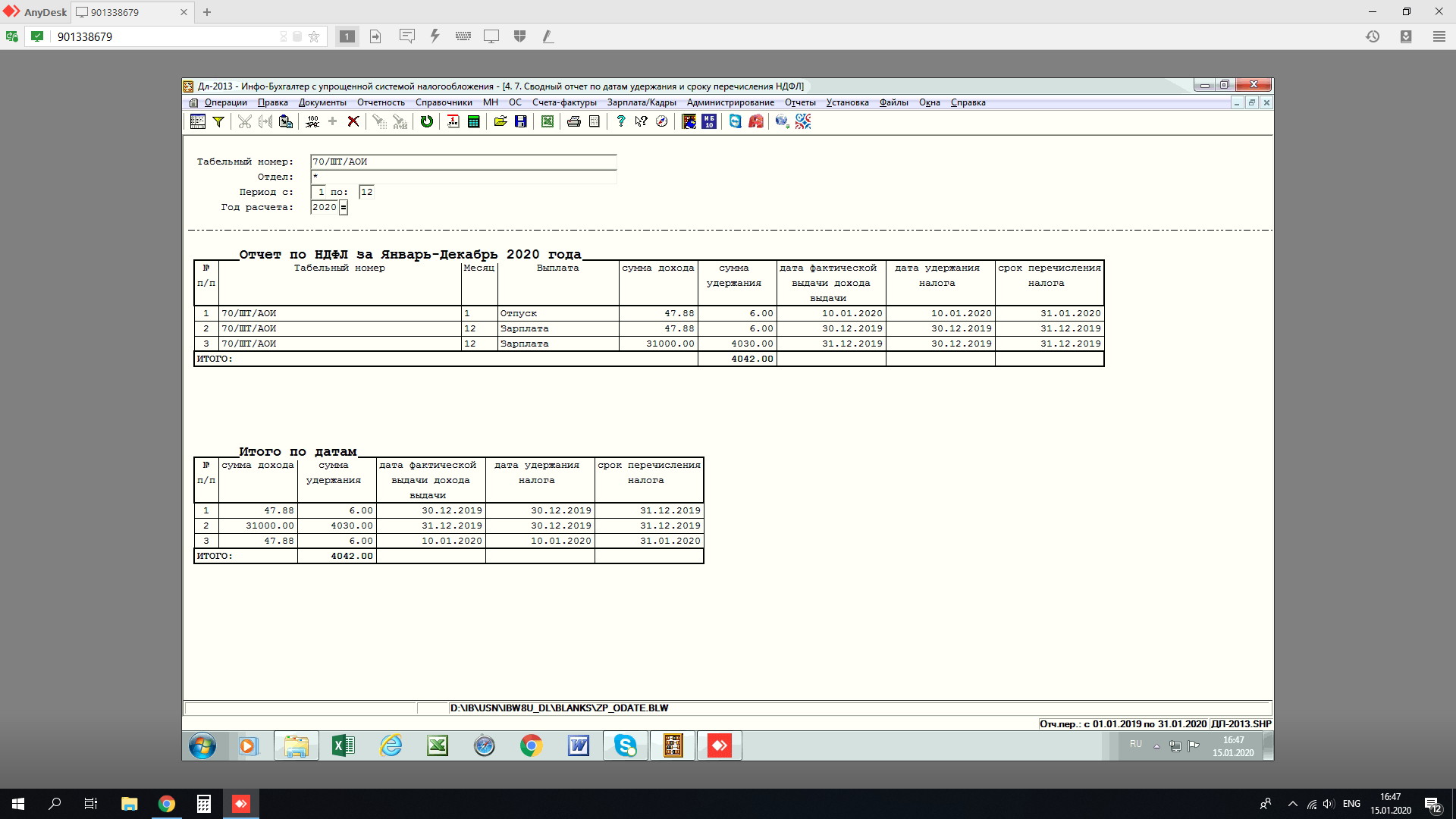Screen dimensions: 1456x819
Task: Click the first table total 4042.00
Action: pos(737,359)
